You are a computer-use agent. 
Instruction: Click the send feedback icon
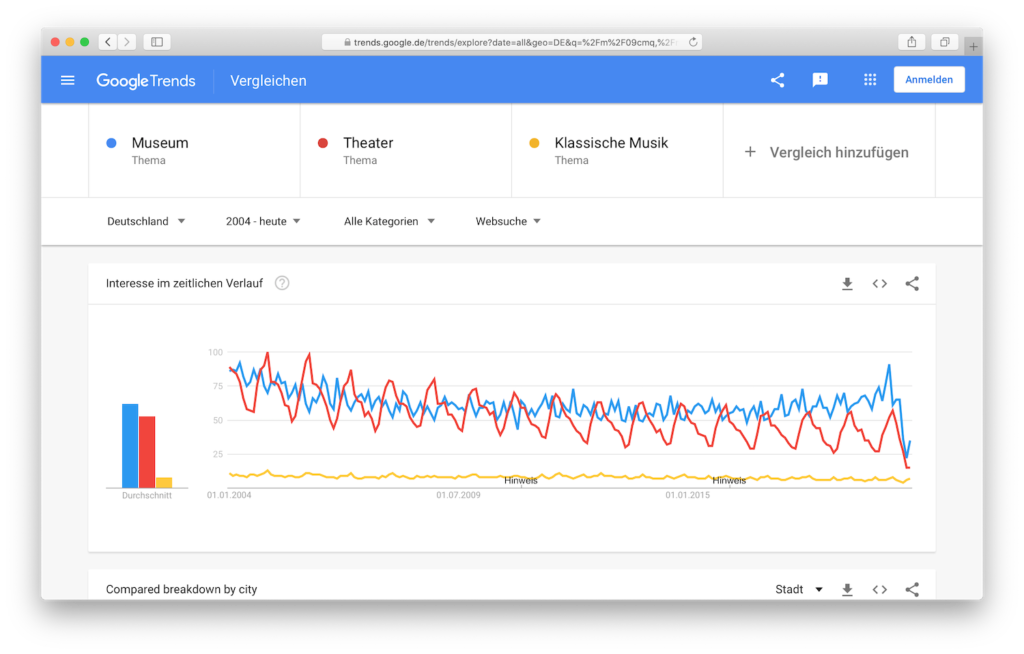(820, 80)
